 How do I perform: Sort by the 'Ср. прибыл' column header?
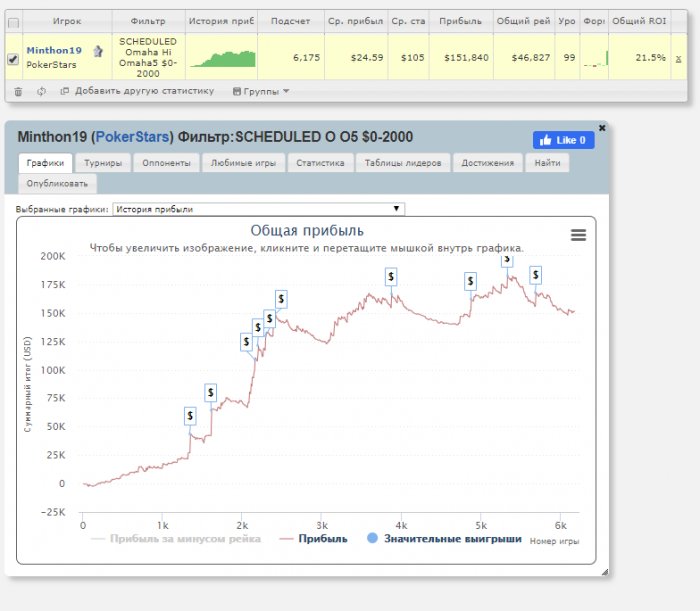coord(356,21)
